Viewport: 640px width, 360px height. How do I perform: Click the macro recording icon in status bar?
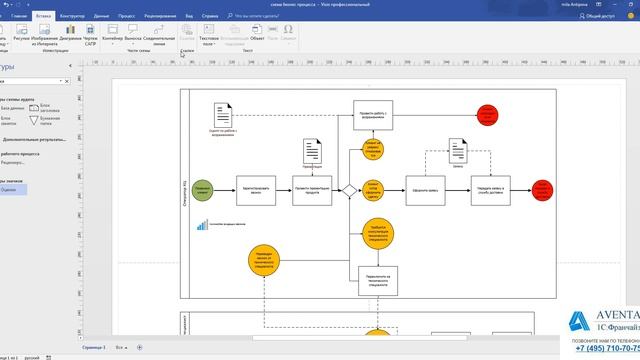click(x=49, y=358)
